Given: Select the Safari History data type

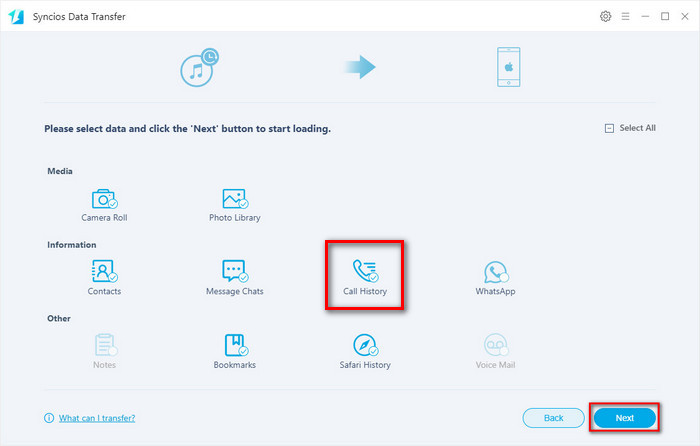Looking at the screenshot, I should [365, 351].
